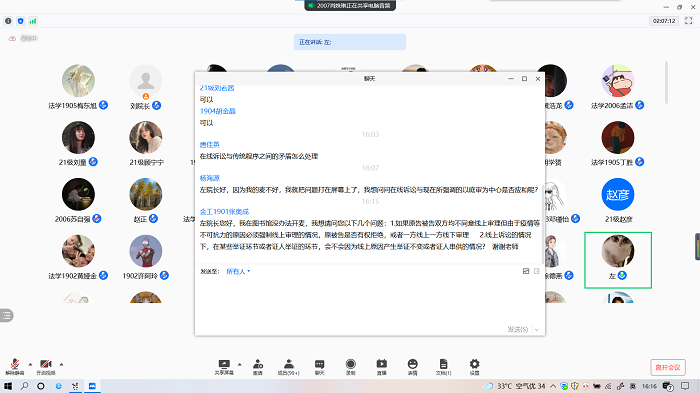Screen dimensions: 700x393
Task: Open the meeting settings gear
Action: point(475,367)
